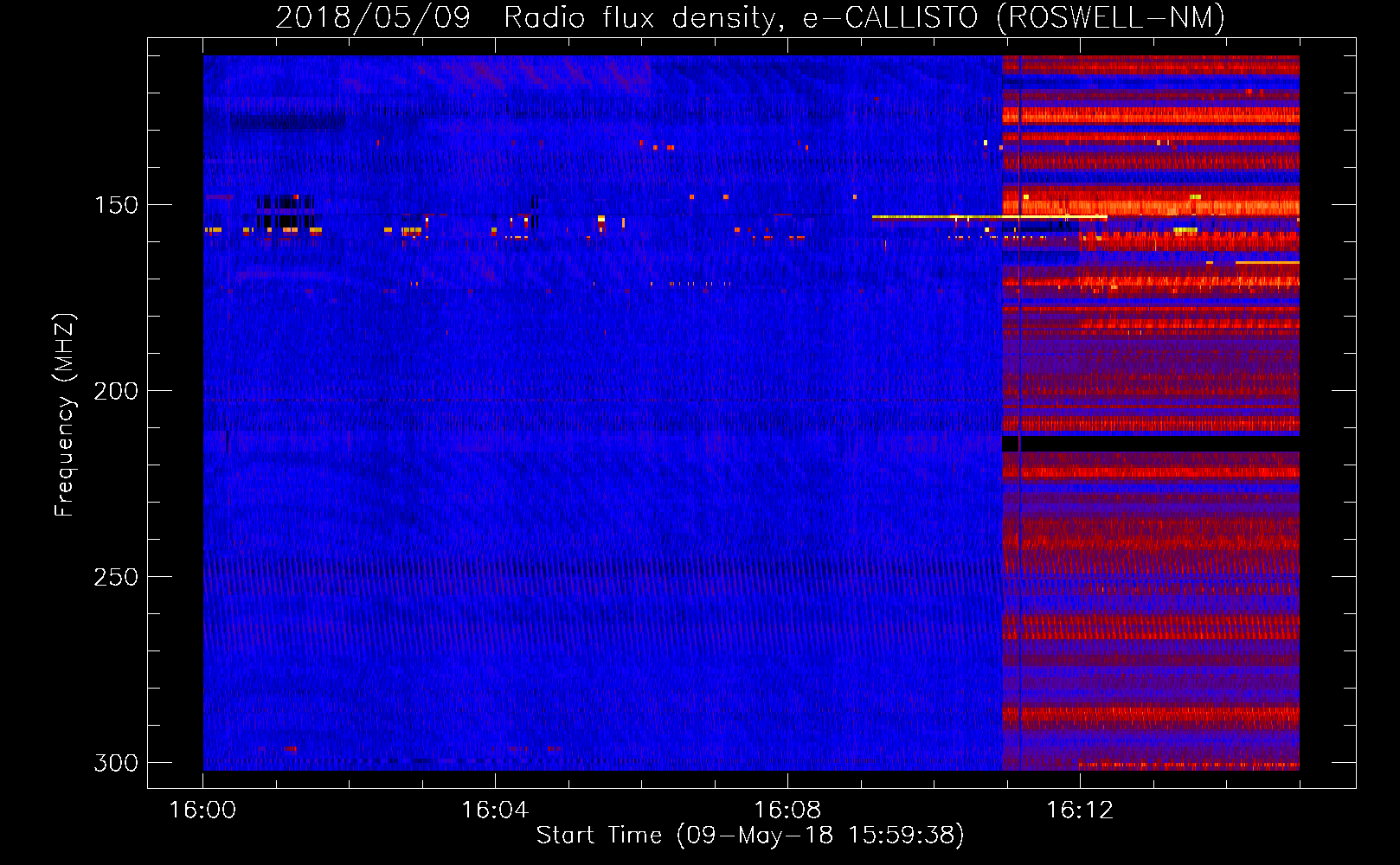This screenshot has width=1400, height=865.
Task: Click the 150 frequency tick label
Action: click(116, 205)
